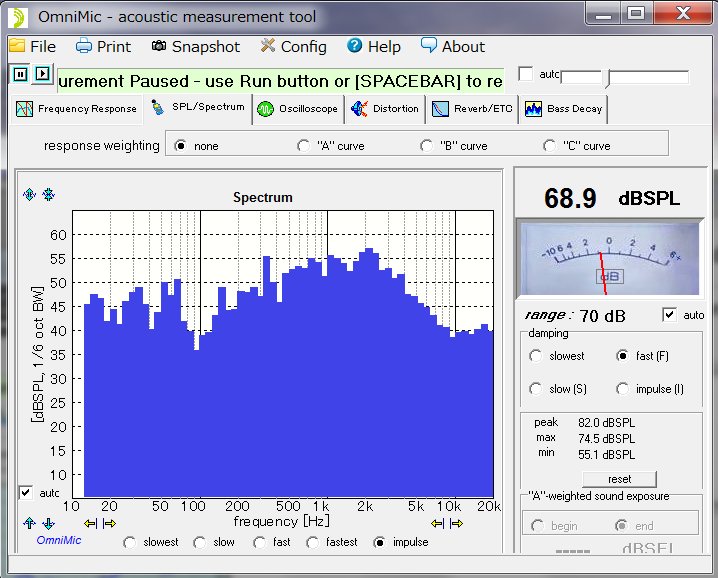Select the "A" curve response weighting
The image size is (718, 578).
(304, 146)
